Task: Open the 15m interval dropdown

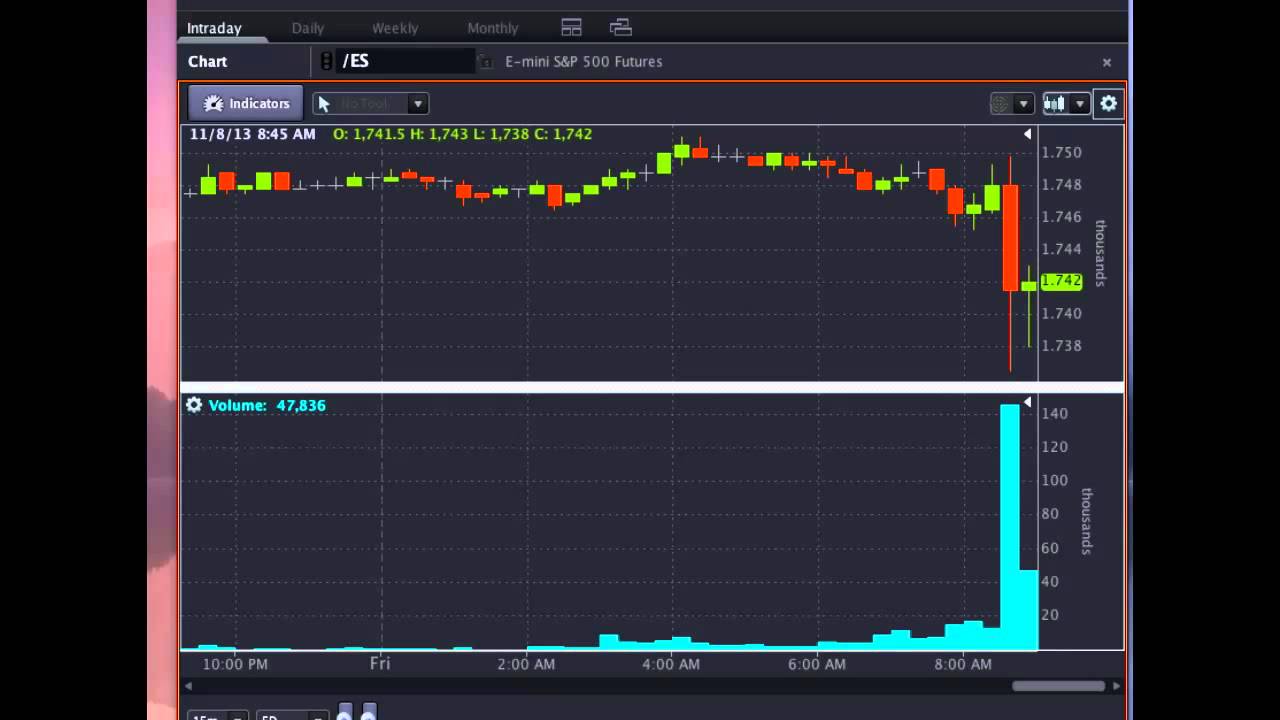Action: (x=219, y=715)
